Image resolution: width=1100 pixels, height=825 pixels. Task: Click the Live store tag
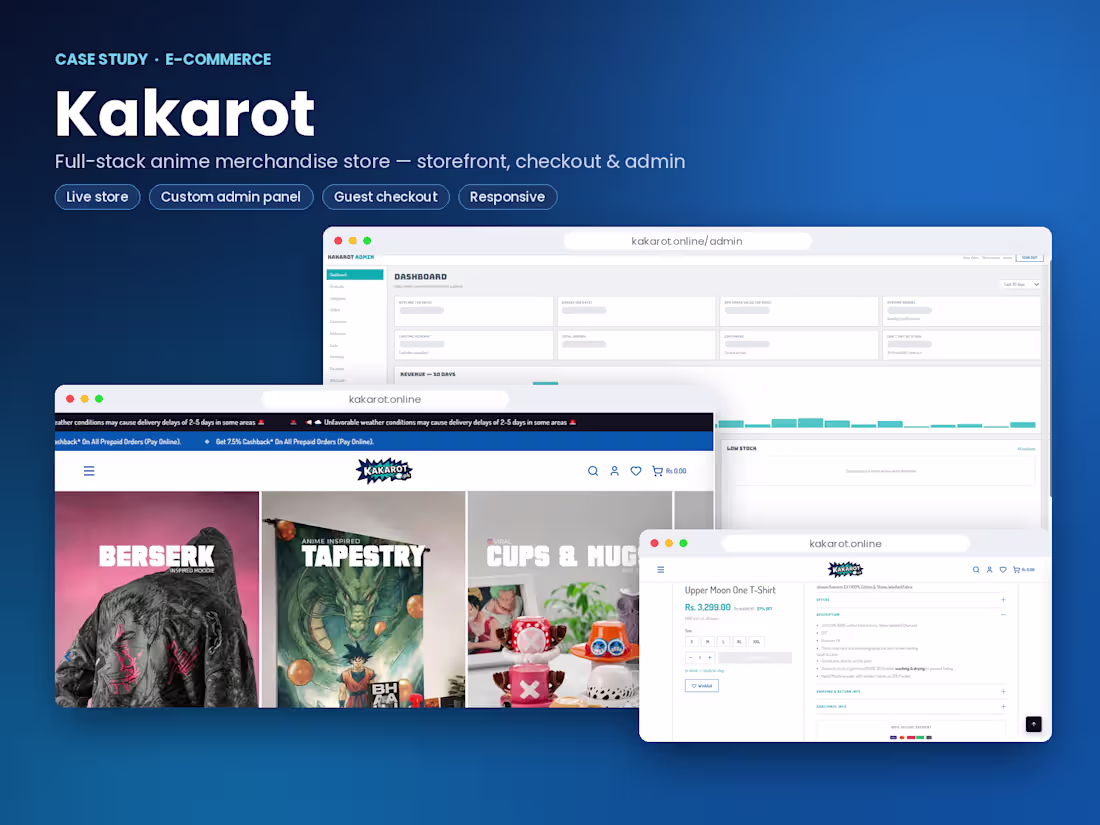point(98,197)
